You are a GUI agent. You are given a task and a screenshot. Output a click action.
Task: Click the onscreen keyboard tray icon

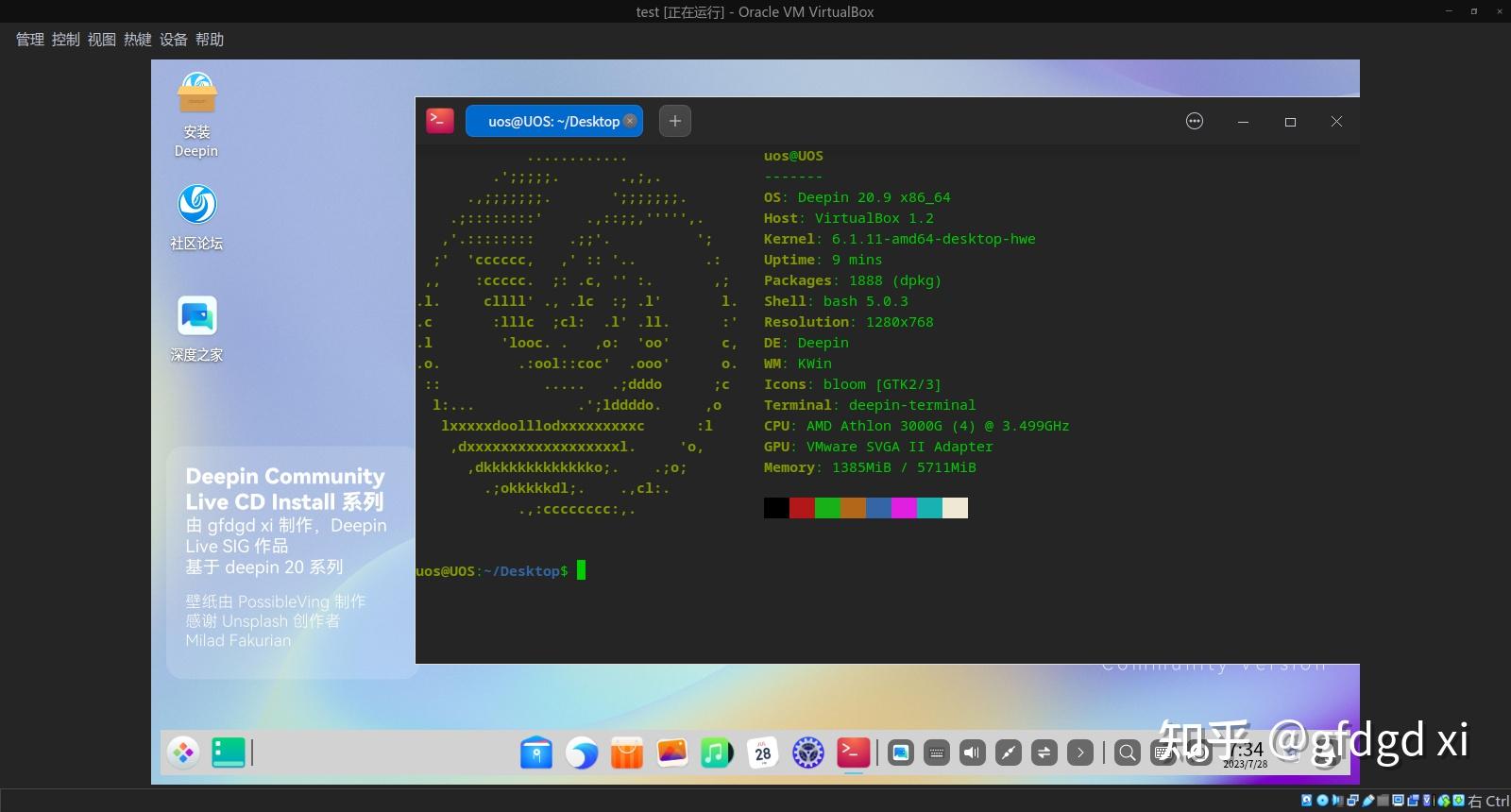click(x=937, y=753)
